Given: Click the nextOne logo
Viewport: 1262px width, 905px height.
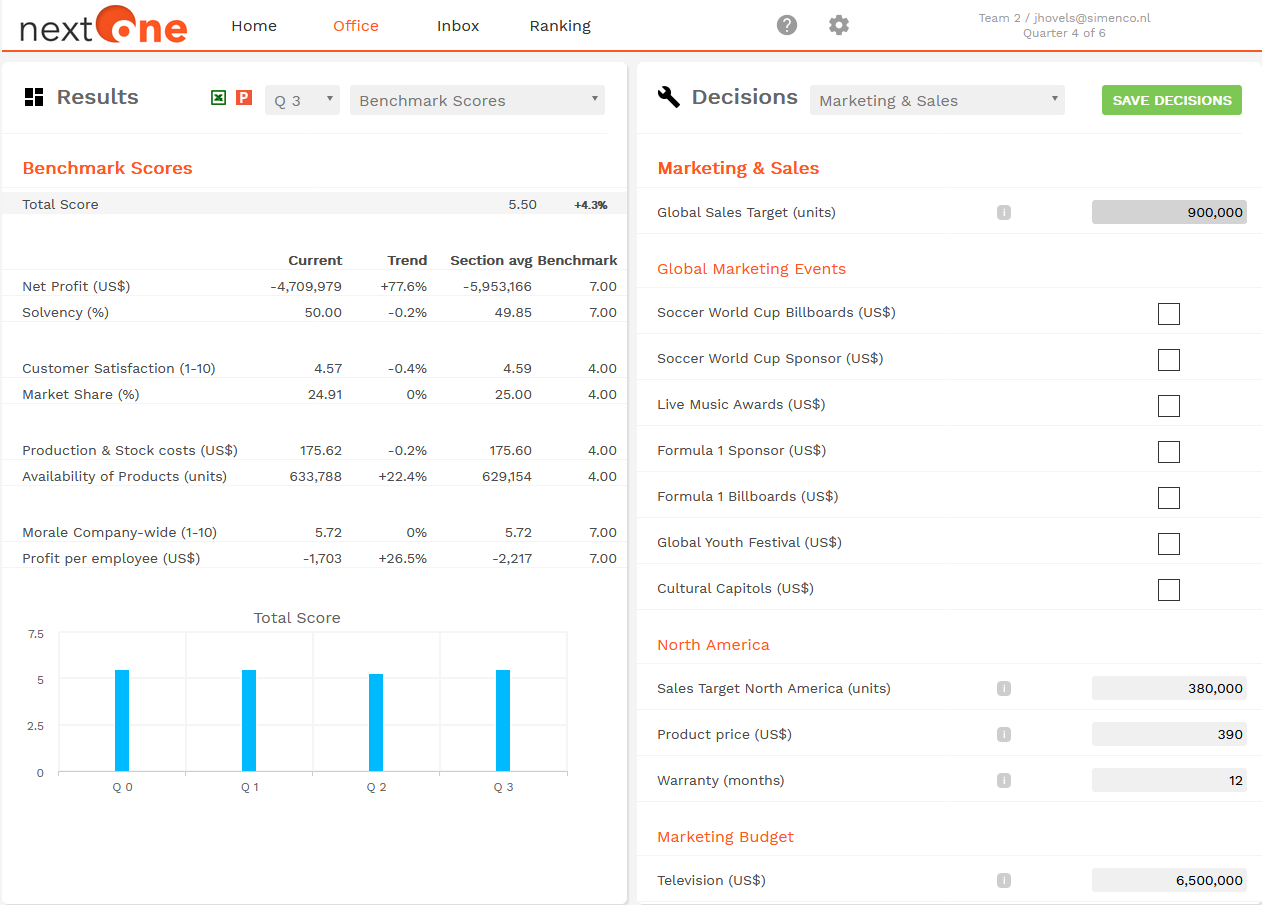Looking at the screenshot, I should 104,26.
